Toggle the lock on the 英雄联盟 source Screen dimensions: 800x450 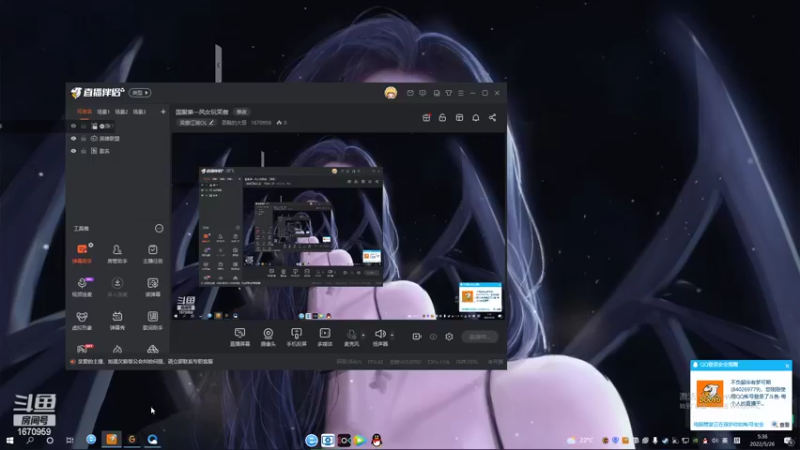(x=83, y=138)
